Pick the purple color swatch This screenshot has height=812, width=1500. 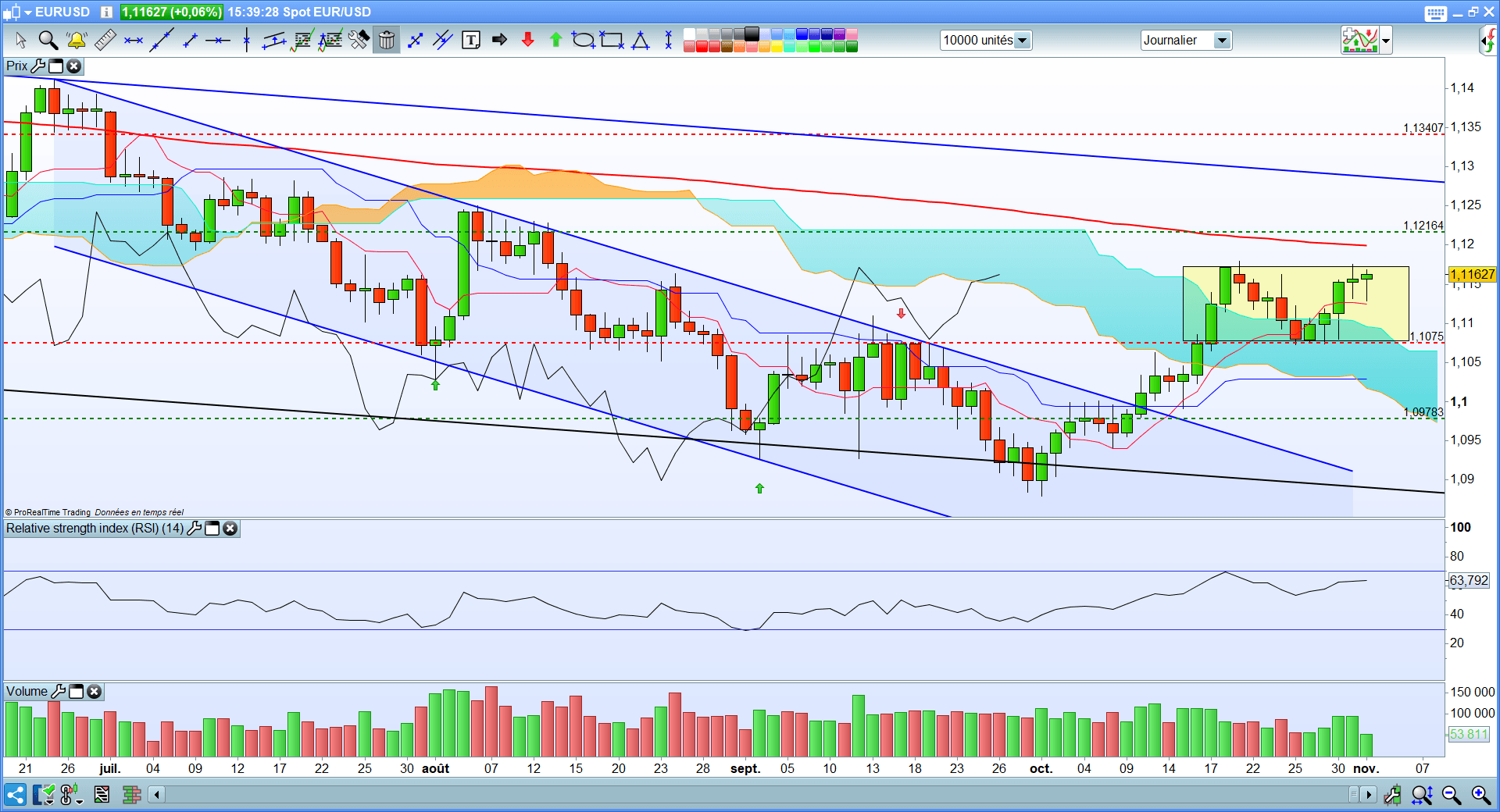pos(839,34)
